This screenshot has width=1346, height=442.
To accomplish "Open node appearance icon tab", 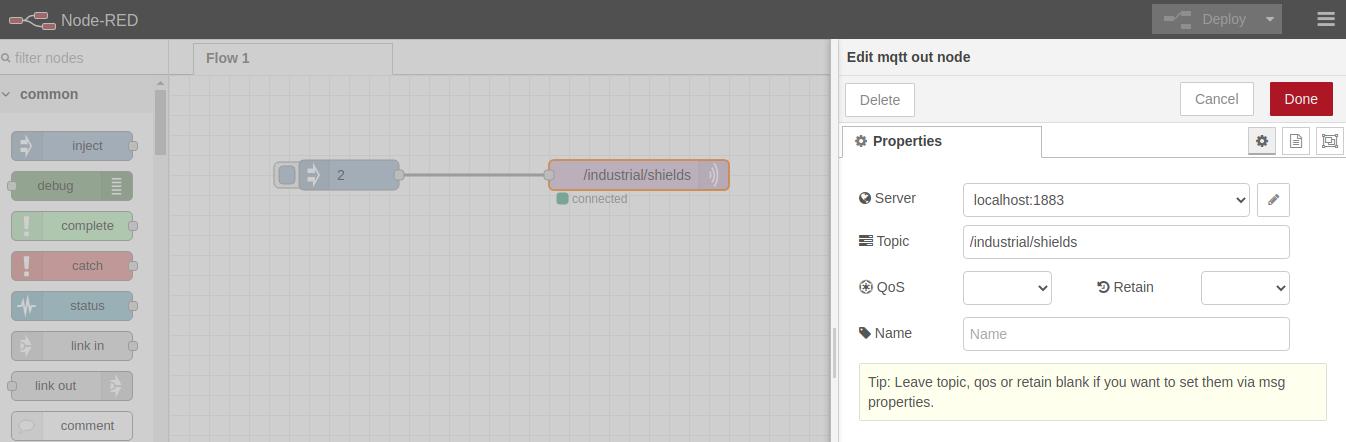I will [x=1330, y=141].
